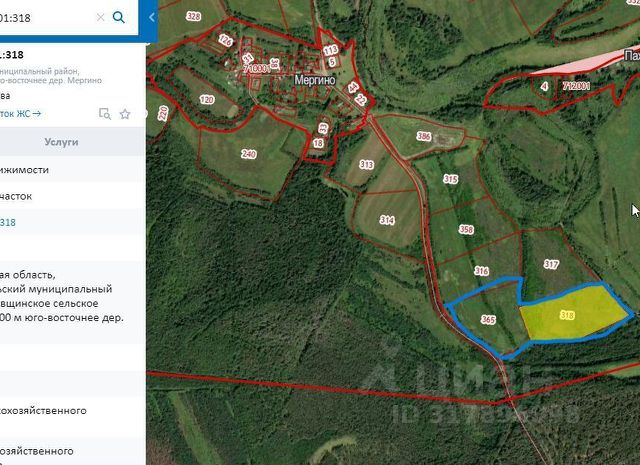Screen dimensions: 640x465
Task: Click cadastral block label 712001
Action: (x=576, y=86)
